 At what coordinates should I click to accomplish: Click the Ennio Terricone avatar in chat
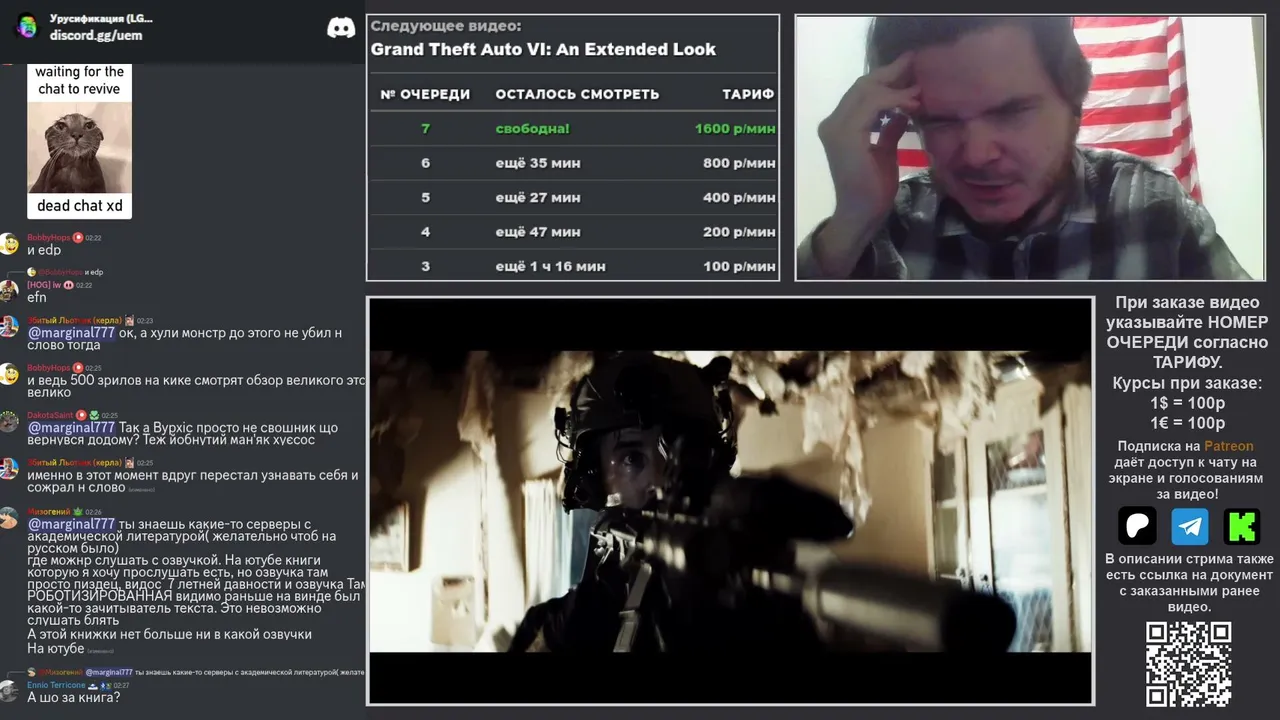pos(9,691)
